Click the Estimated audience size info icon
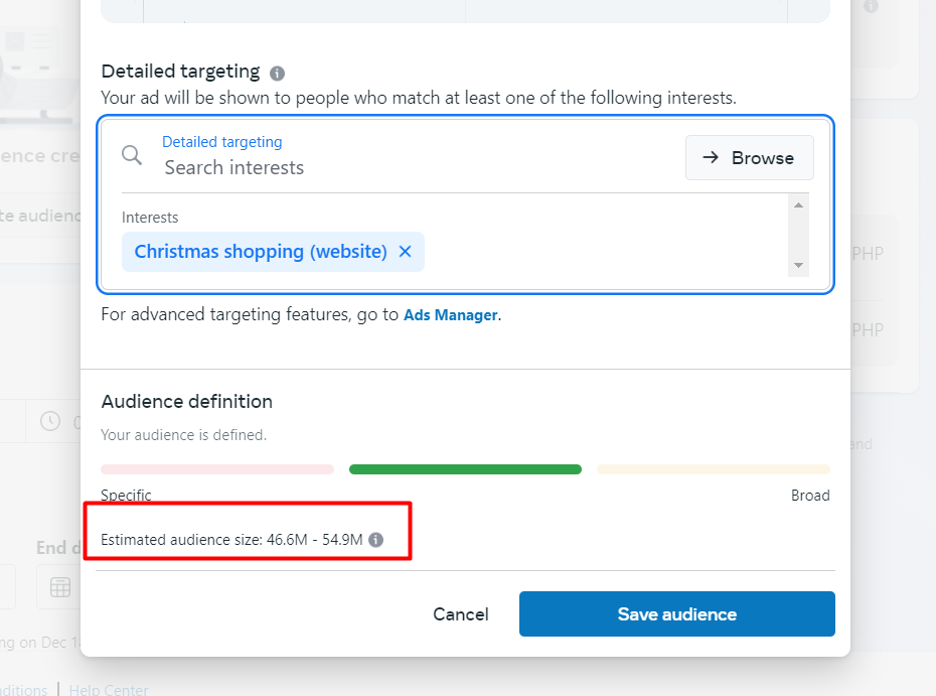This screenshot has height=696, width=936. (375, 540)
